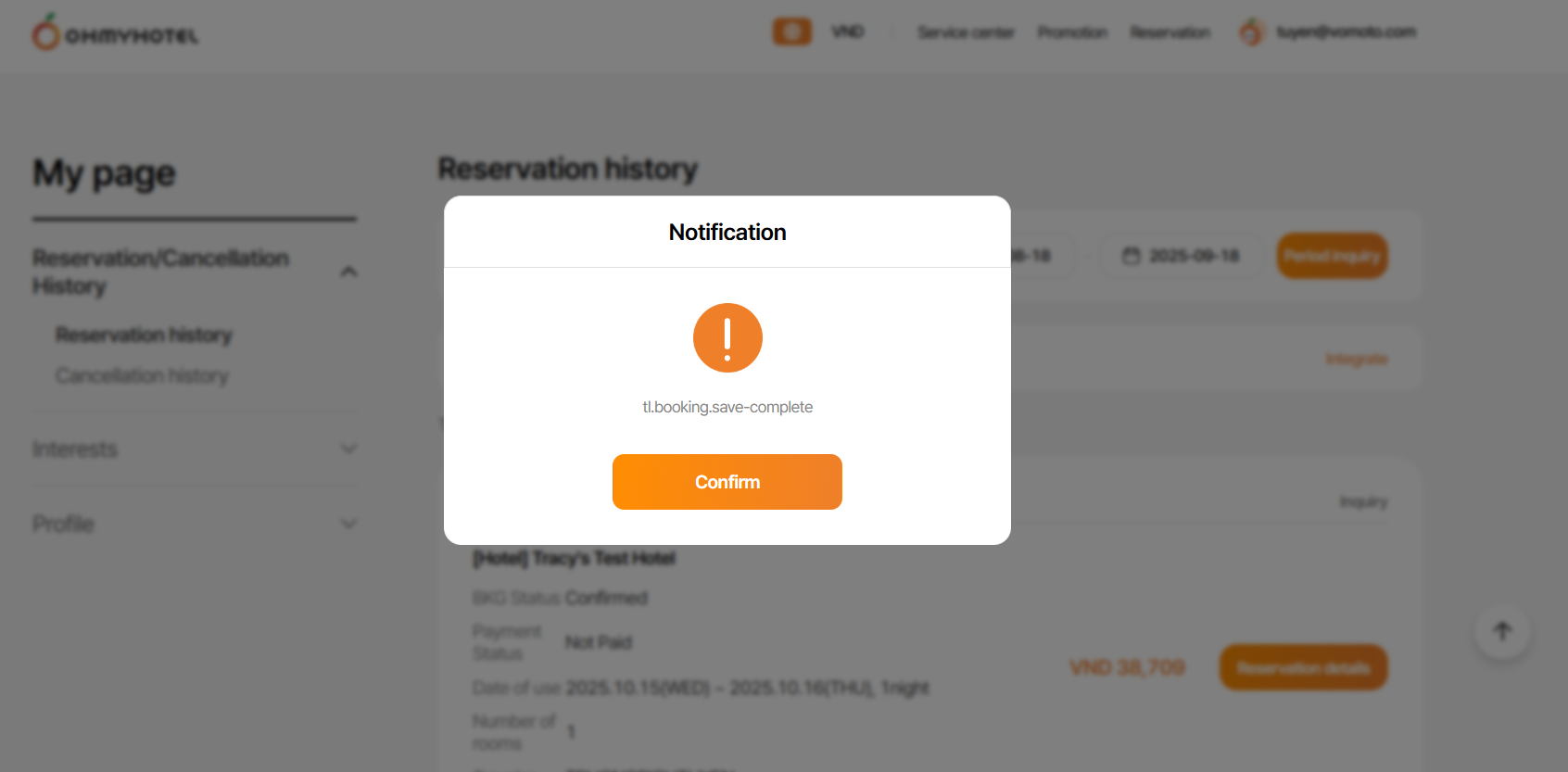Image resolution: width=1568 pixels, height=772 pixels.
Task: Collapse the Reservation/Cancellation History section
Action: [x=348, y=272]
